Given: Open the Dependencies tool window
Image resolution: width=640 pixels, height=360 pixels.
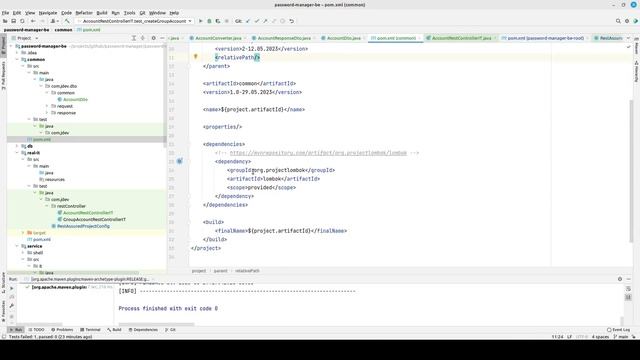Looking at the screenshot, I should coord(143,329).
